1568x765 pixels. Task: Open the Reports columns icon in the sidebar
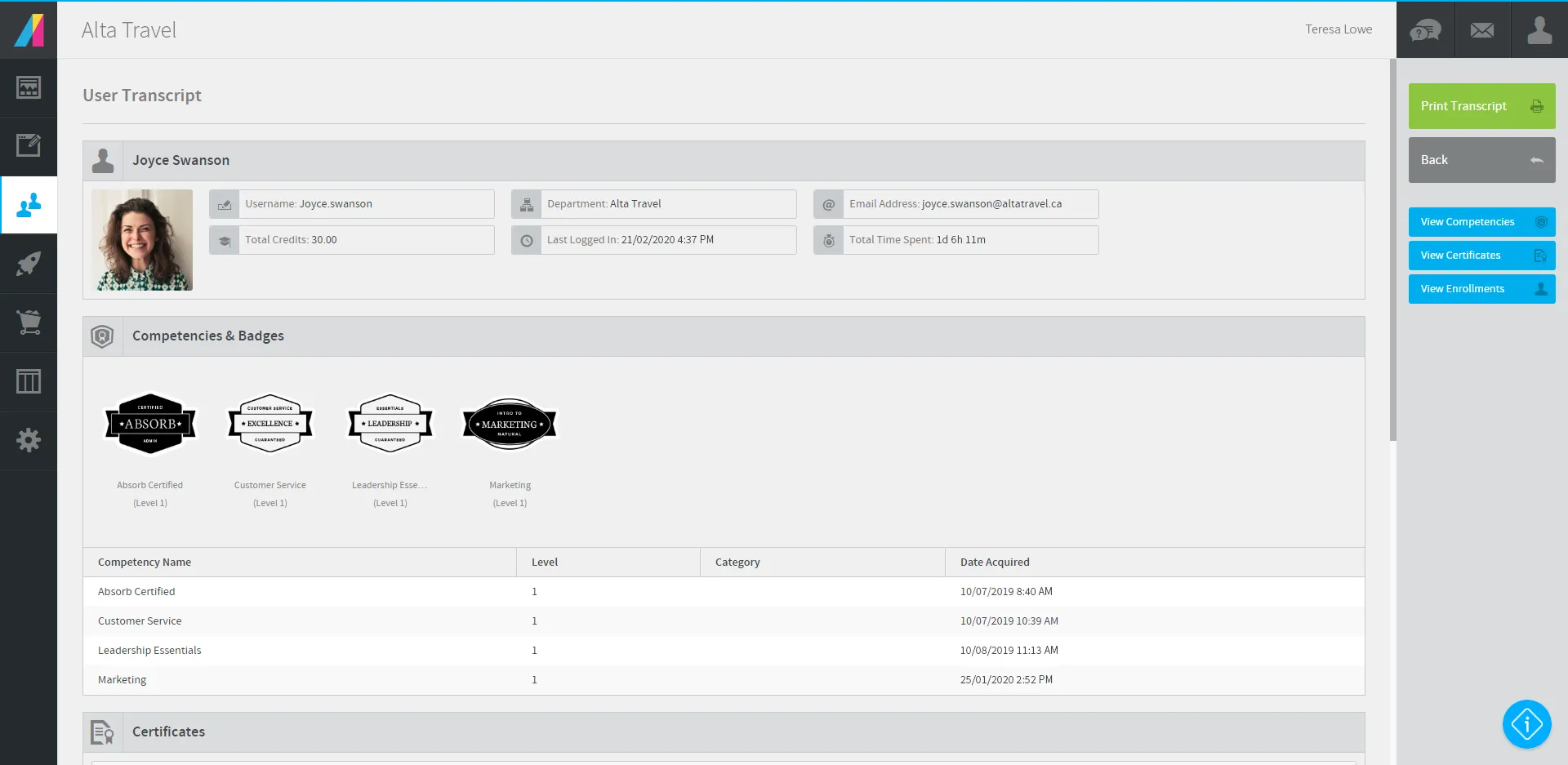[29, 381]
